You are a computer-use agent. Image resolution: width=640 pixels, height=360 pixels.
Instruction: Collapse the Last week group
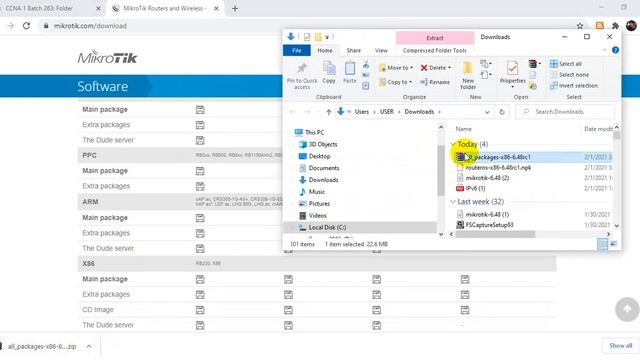[453, 202]
